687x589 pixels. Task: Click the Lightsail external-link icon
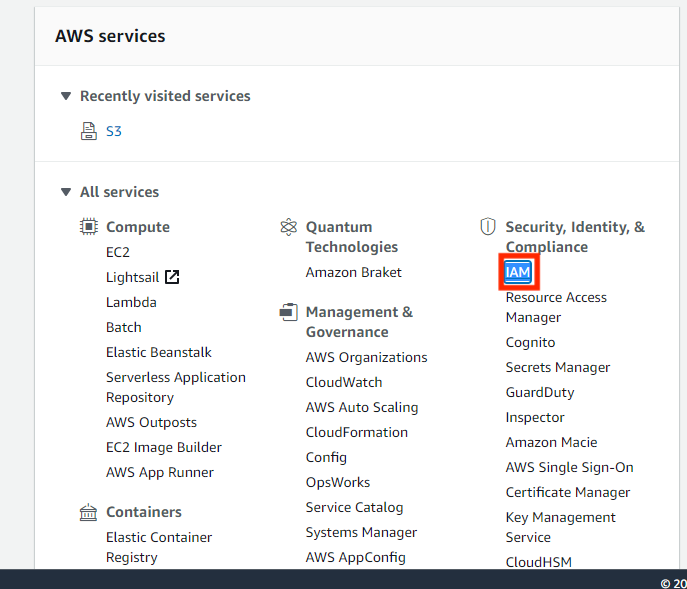point(172,277)
